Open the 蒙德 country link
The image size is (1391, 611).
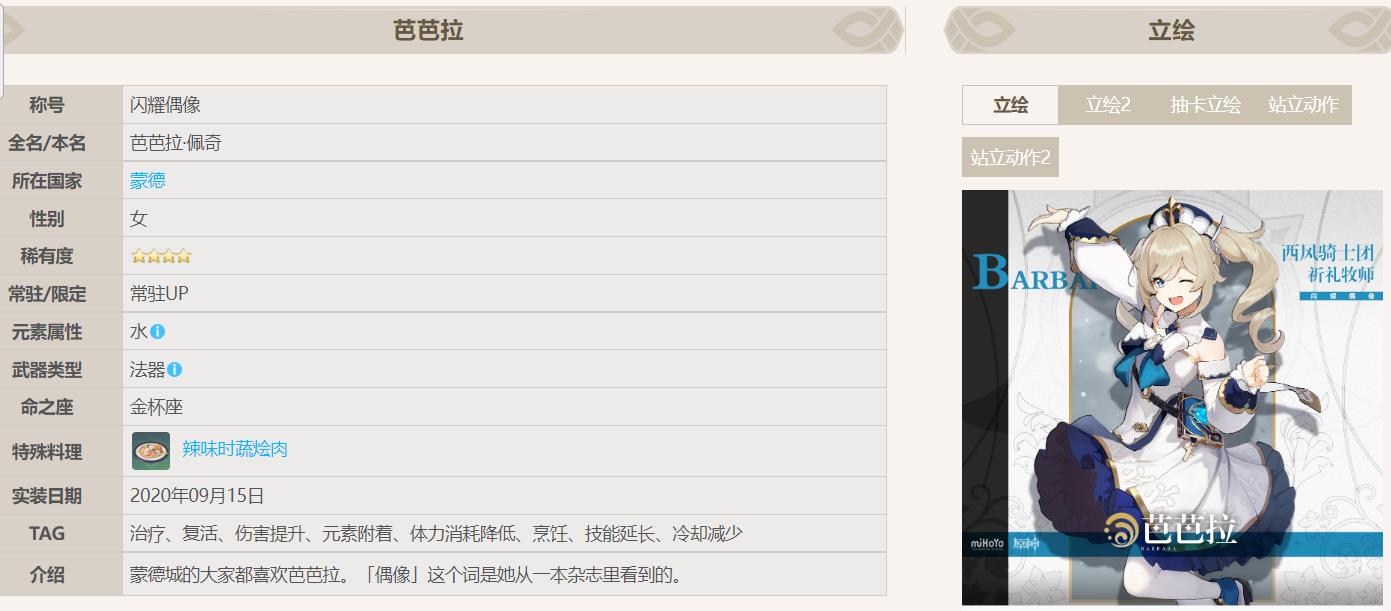148,181
